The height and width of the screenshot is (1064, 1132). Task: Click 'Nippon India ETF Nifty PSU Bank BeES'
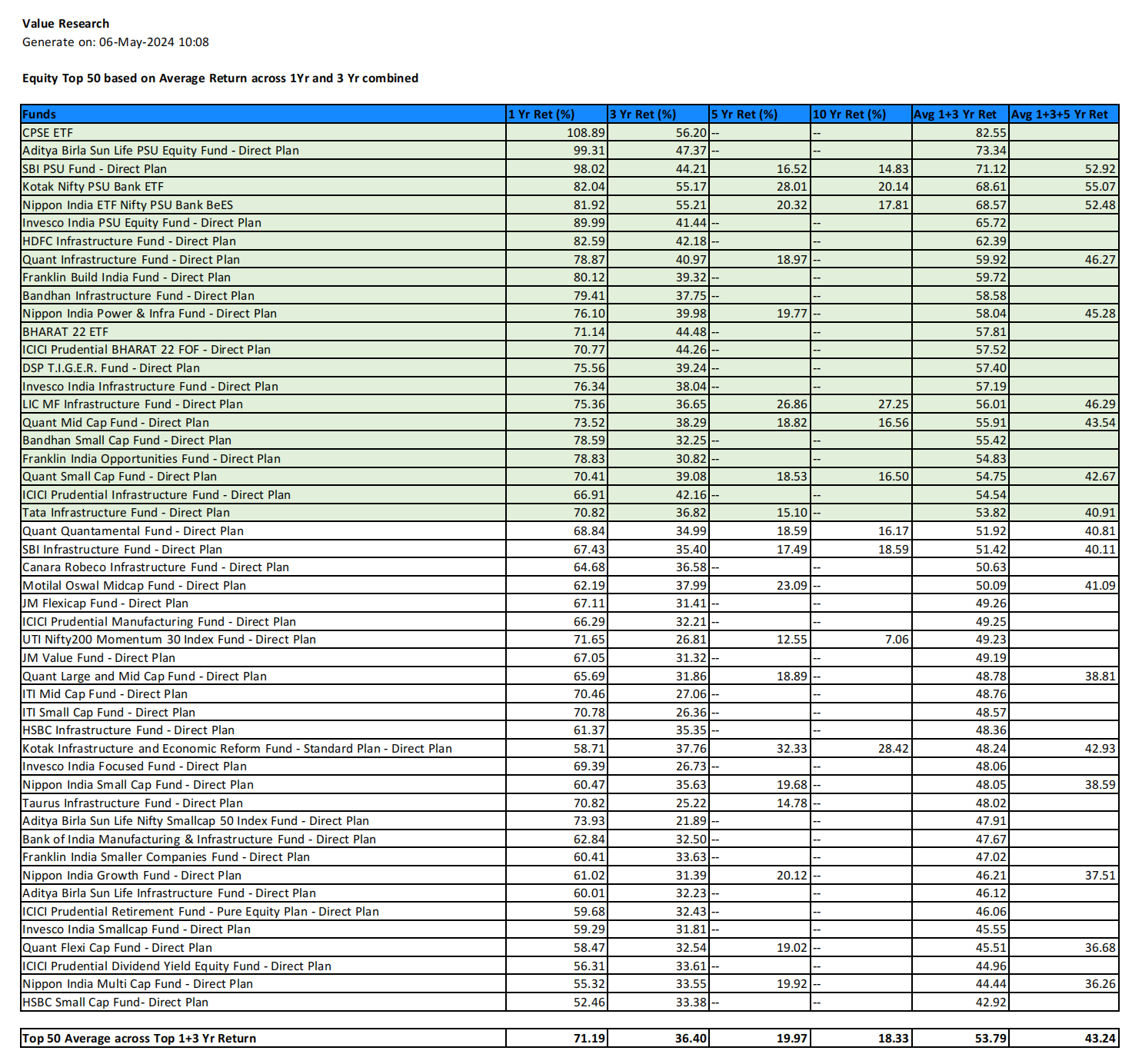(128, 204)
